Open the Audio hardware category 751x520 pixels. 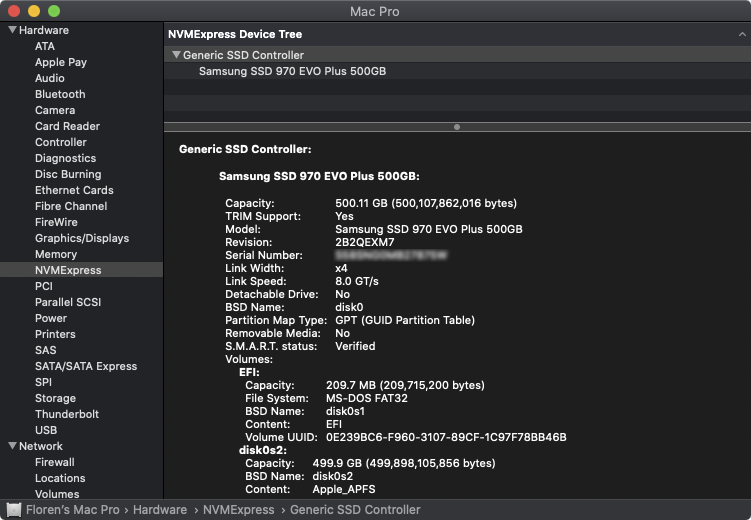[49, 78]
